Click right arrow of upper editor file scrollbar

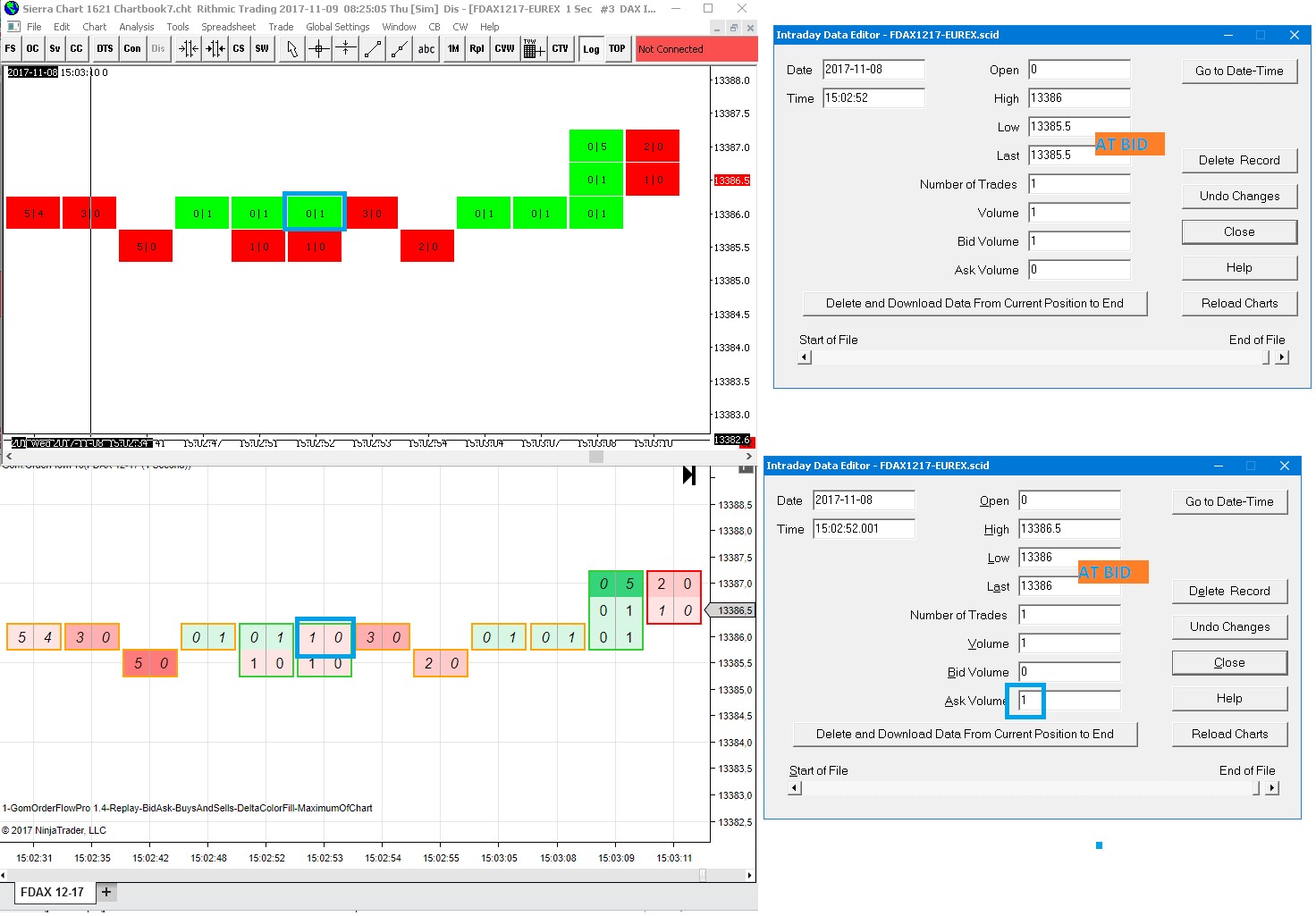point(1282,357)
